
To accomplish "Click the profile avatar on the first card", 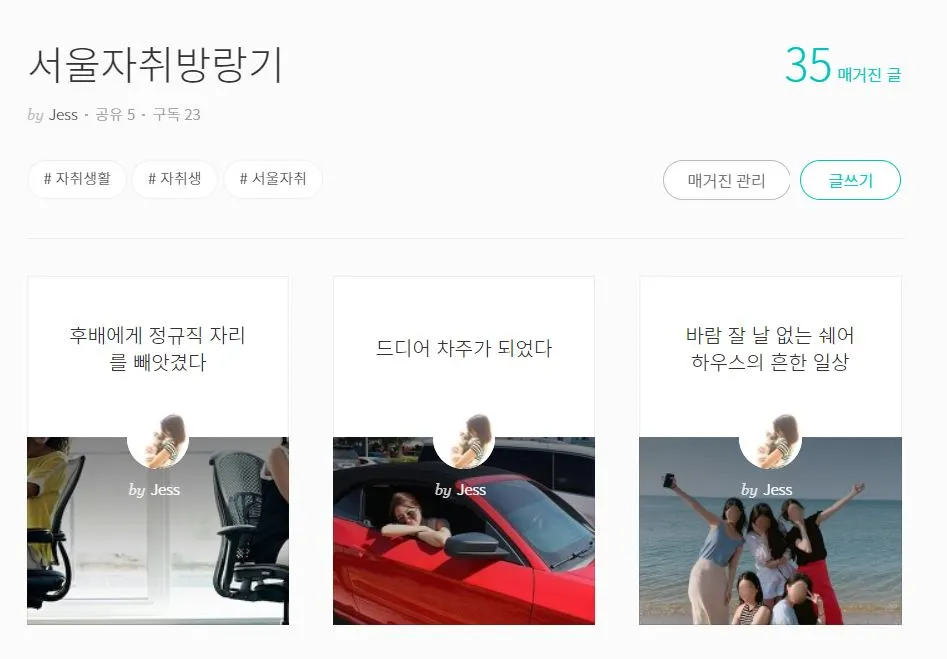I will pos(158,440).
